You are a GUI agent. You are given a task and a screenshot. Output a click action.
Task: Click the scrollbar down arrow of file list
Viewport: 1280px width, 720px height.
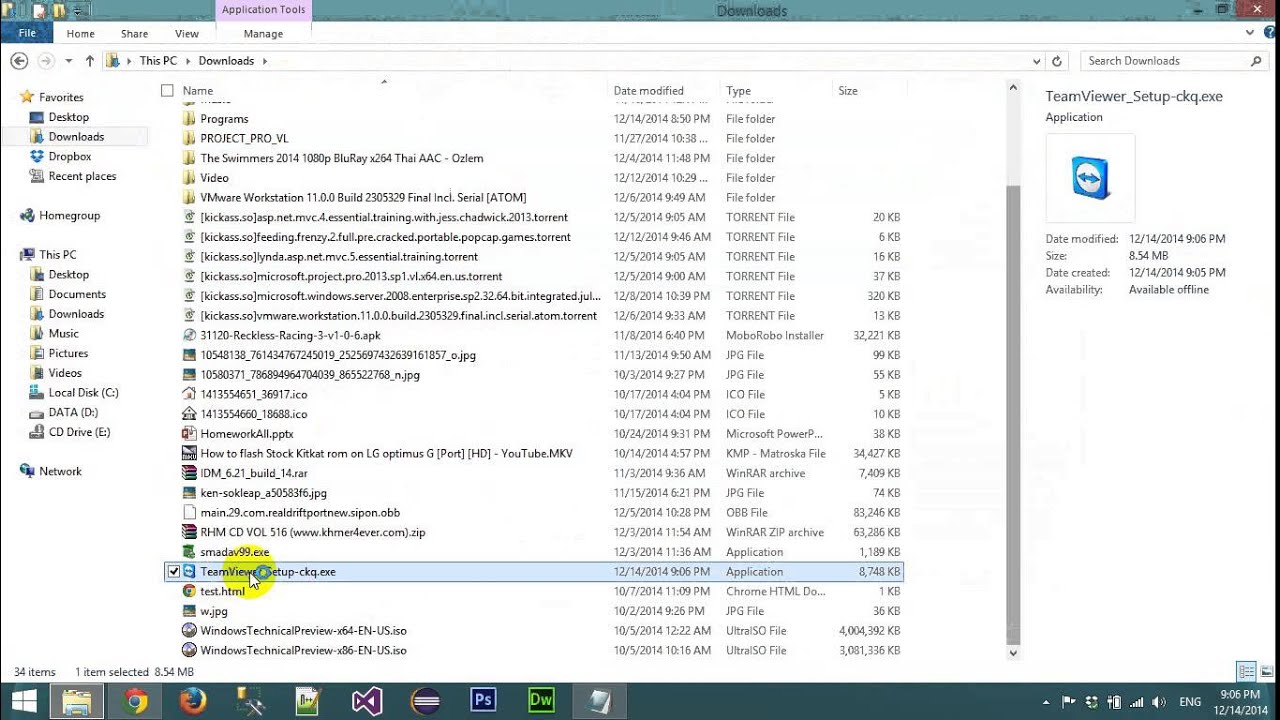pyautogui.click(x=1013, y=653)
